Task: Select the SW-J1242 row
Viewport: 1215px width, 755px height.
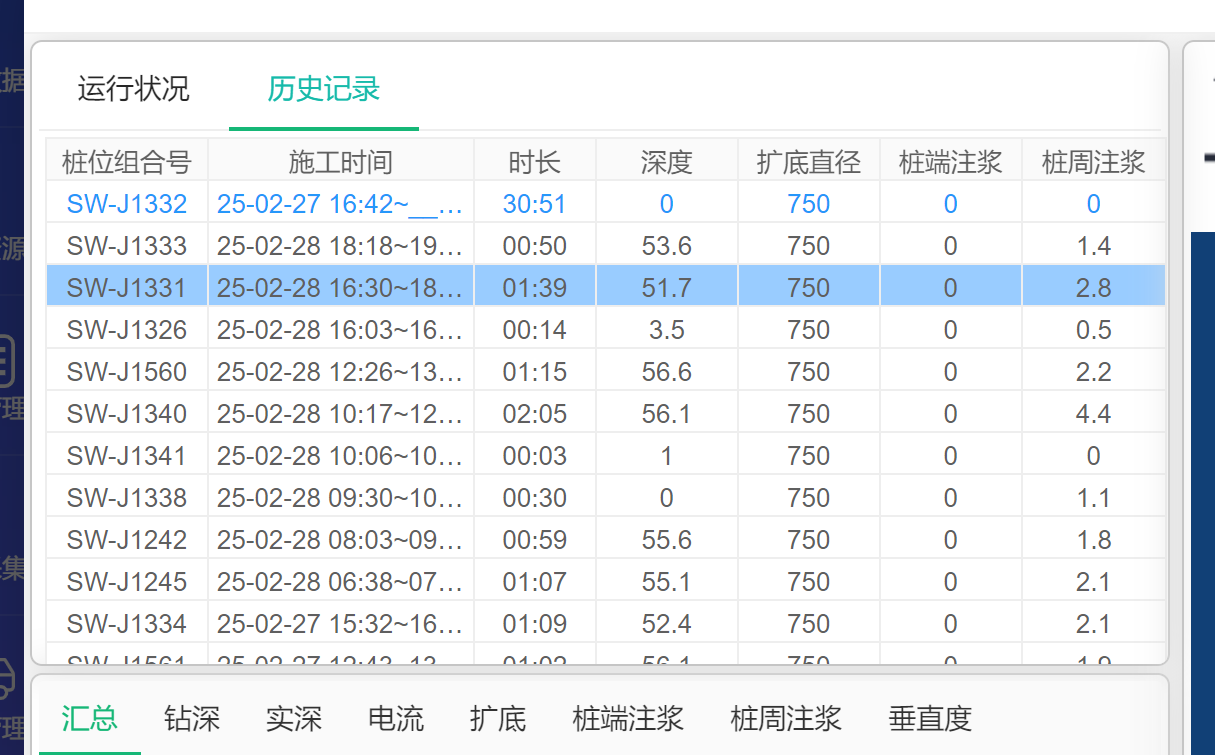Action: [x=126, y=540]
